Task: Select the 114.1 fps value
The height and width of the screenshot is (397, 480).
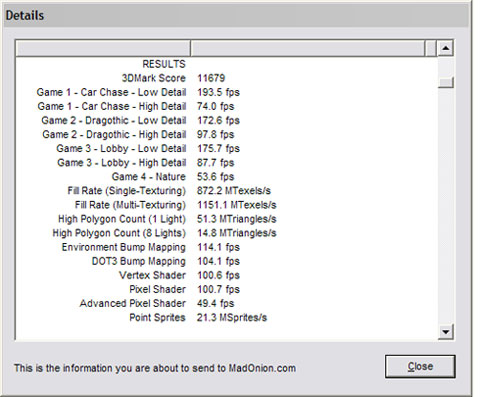Action: point(218,247)
